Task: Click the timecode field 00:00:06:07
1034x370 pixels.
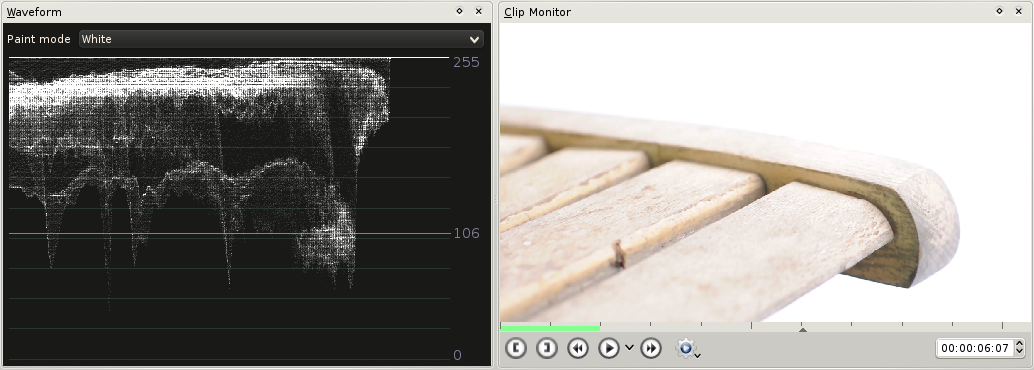Action: click(975, 348)
